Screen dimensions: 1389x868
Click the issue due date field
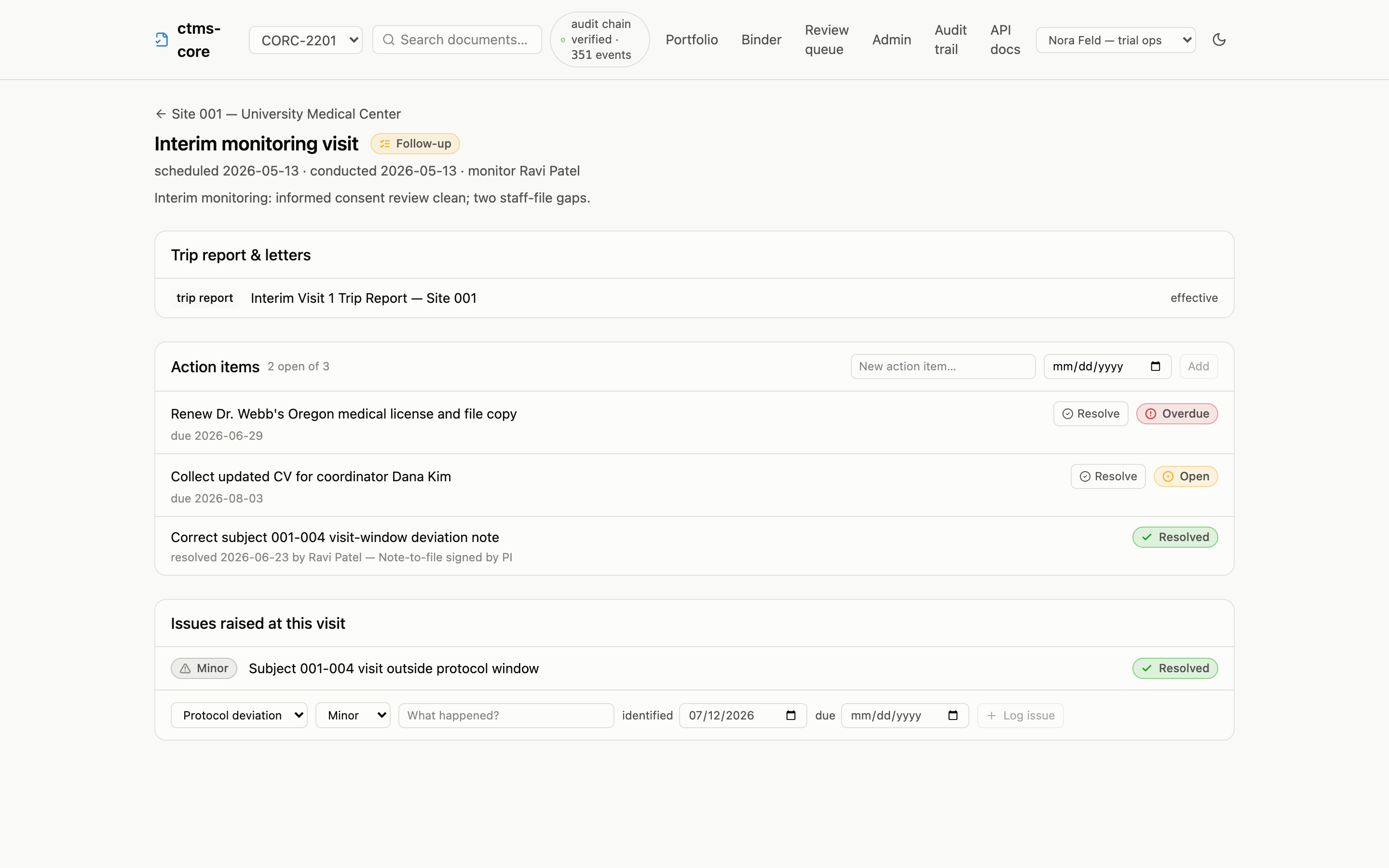coord(905,715)
